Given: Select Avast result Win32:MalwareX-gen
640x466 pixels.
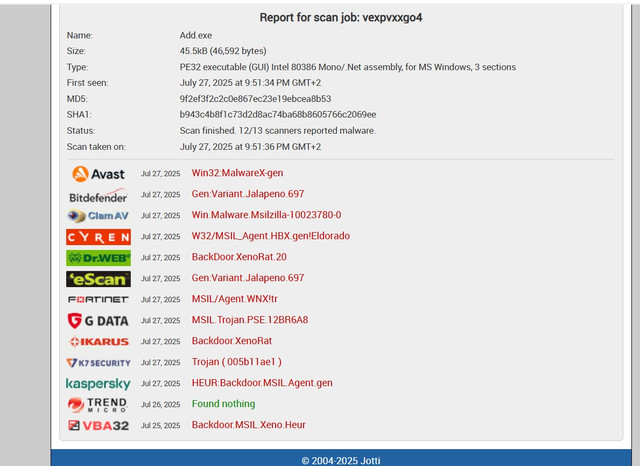Looking at the screenshot, I should 238,173.
